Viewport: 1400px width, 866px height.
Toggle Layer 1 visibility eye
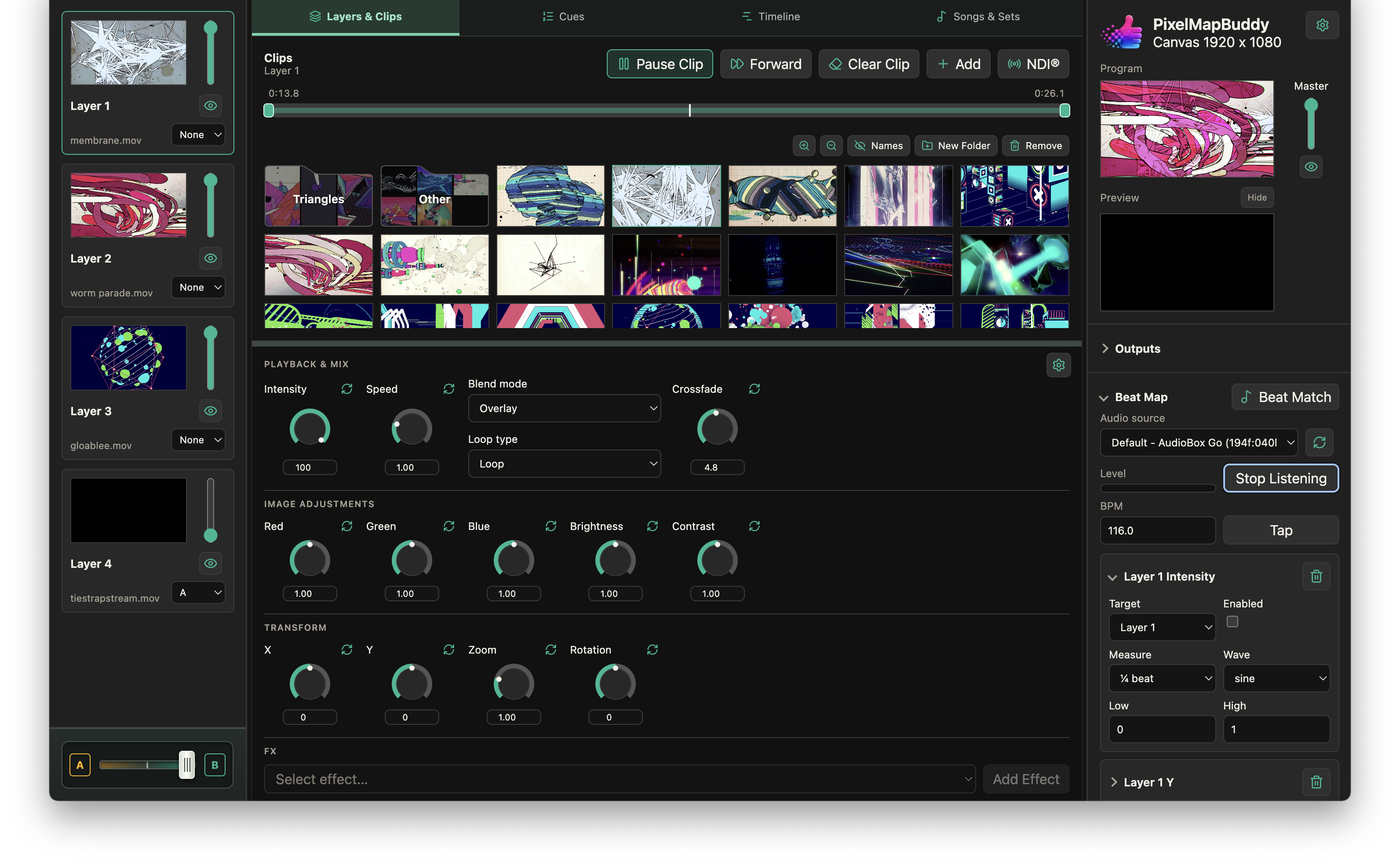coord(211,106)
